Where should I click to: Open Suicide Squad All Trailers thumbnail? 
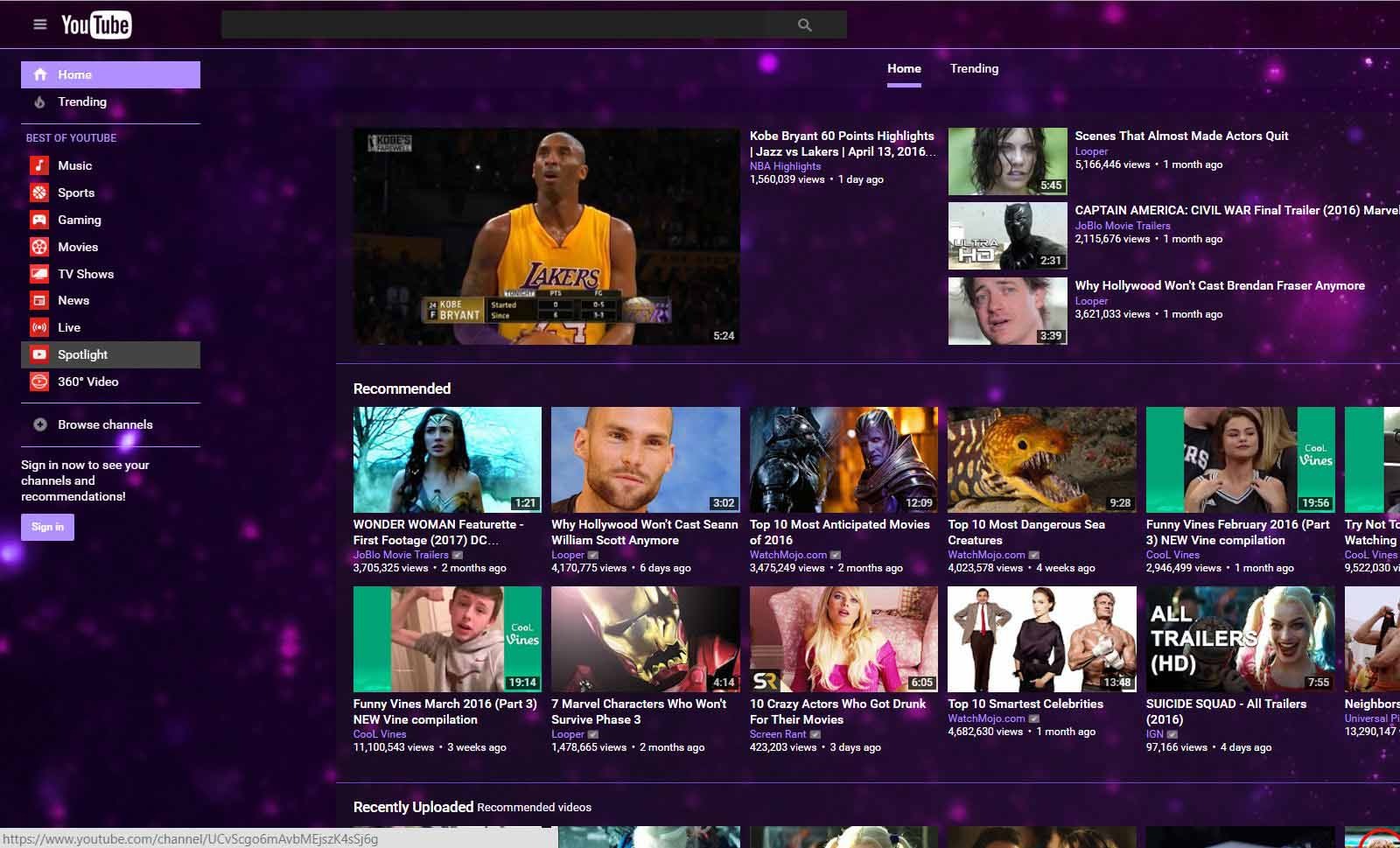[1241, 639]
